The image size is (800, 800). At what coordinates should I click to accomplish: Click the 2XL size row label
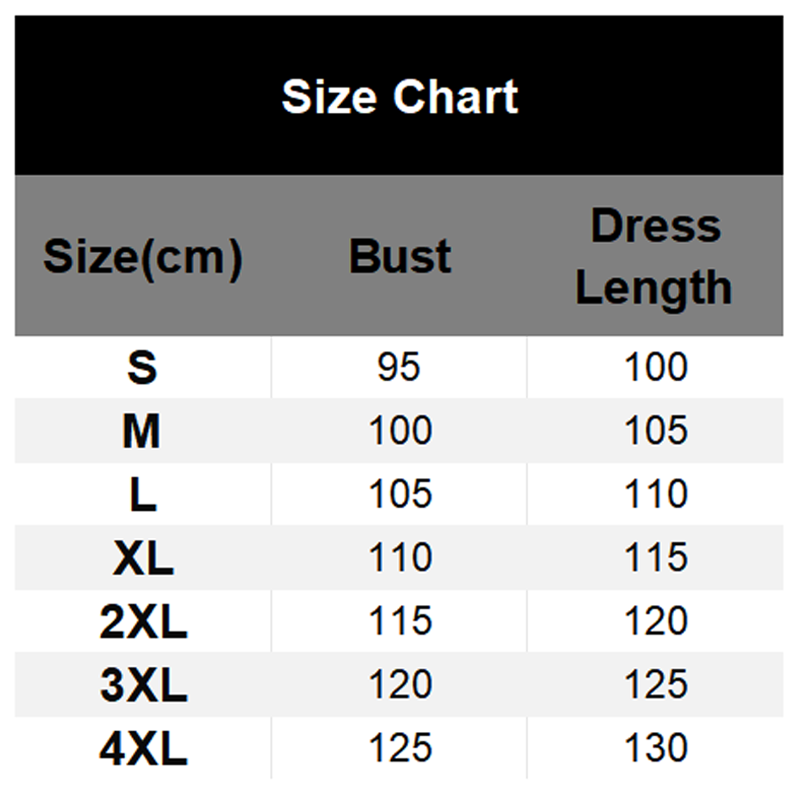[x=143, y=621]
